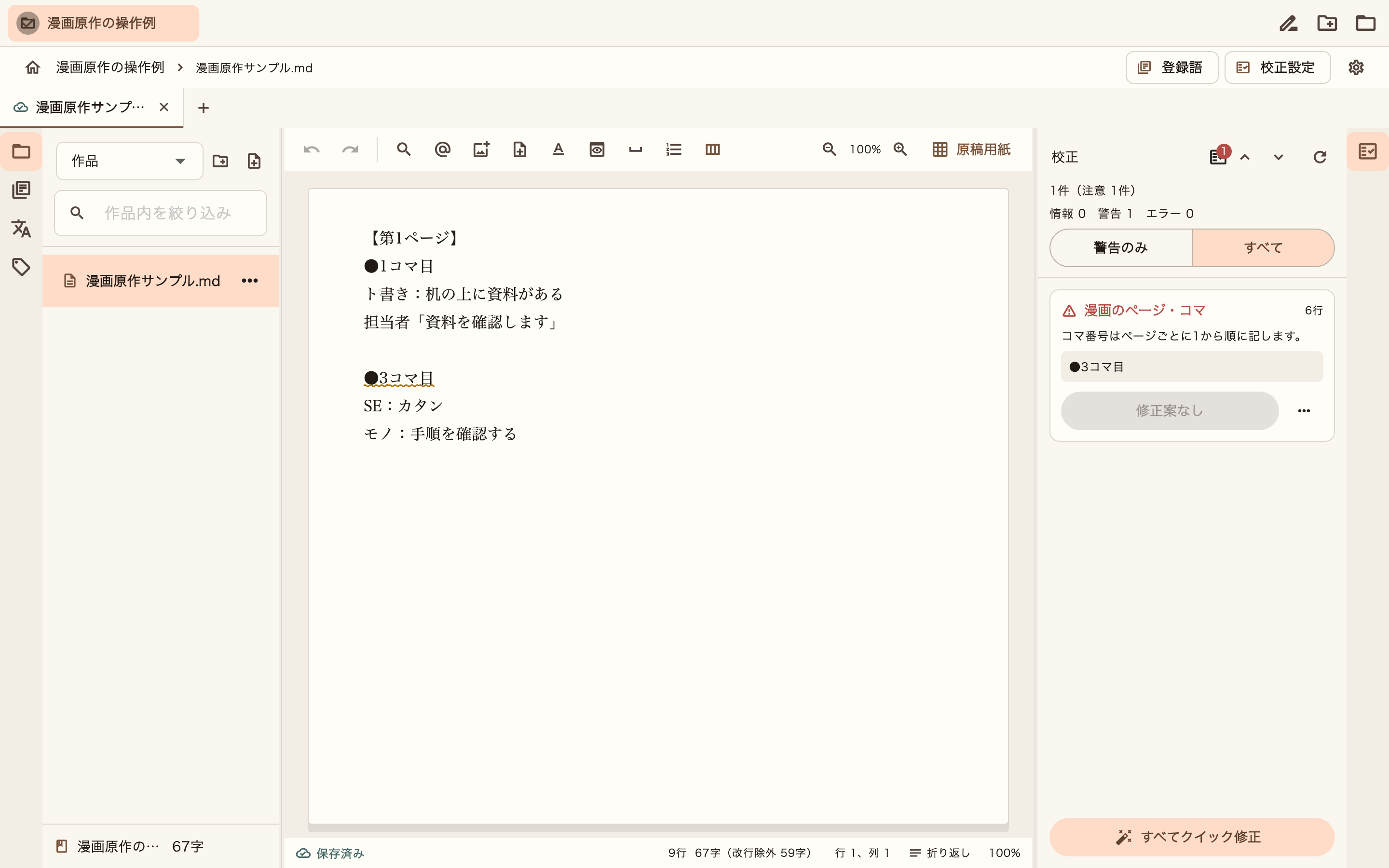1389x868 pixels.
Task: Open the 登録語 button
Action: coord(1172,68)
